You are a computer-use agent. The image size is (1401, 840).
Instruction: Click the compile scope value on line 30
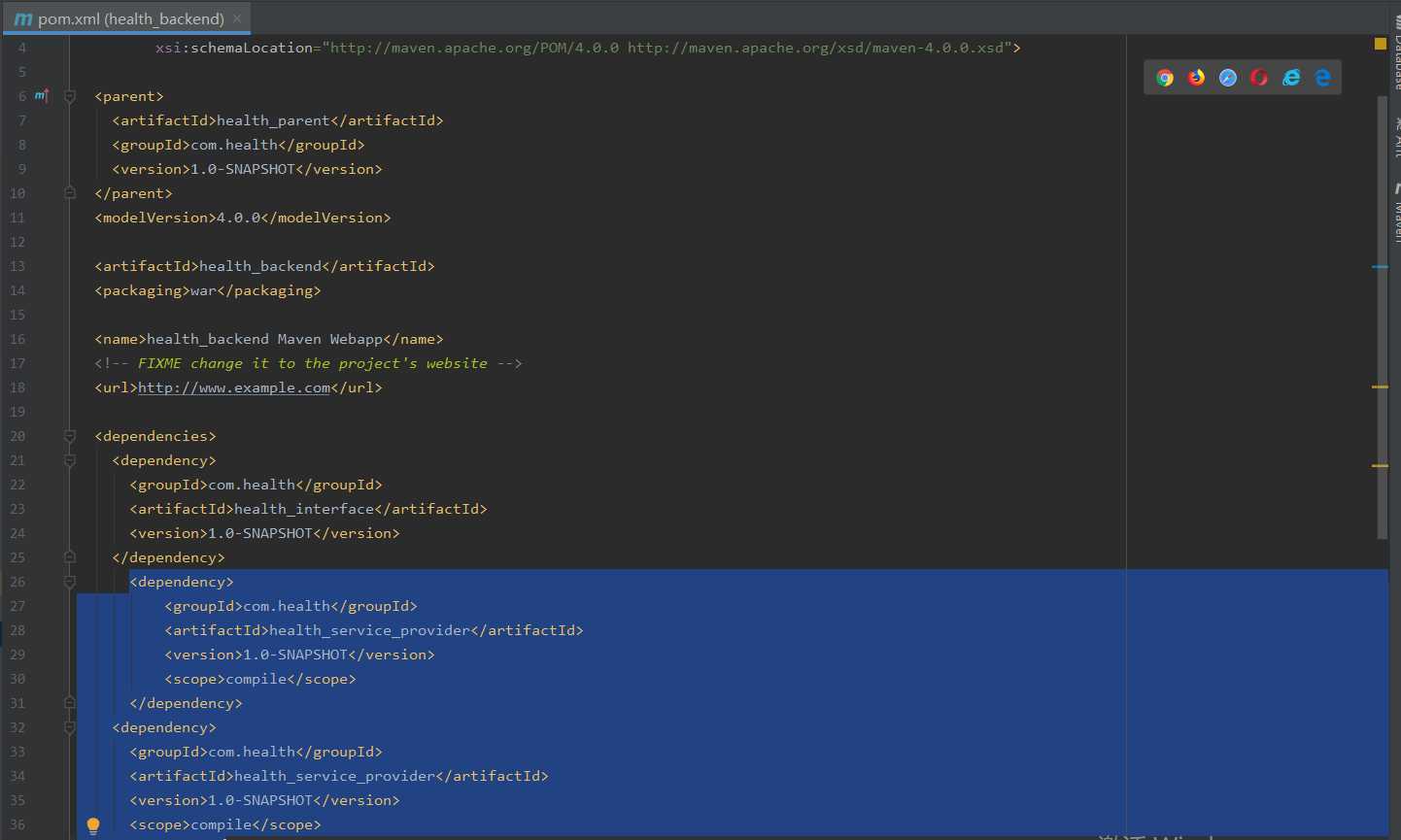coord(256,679)
